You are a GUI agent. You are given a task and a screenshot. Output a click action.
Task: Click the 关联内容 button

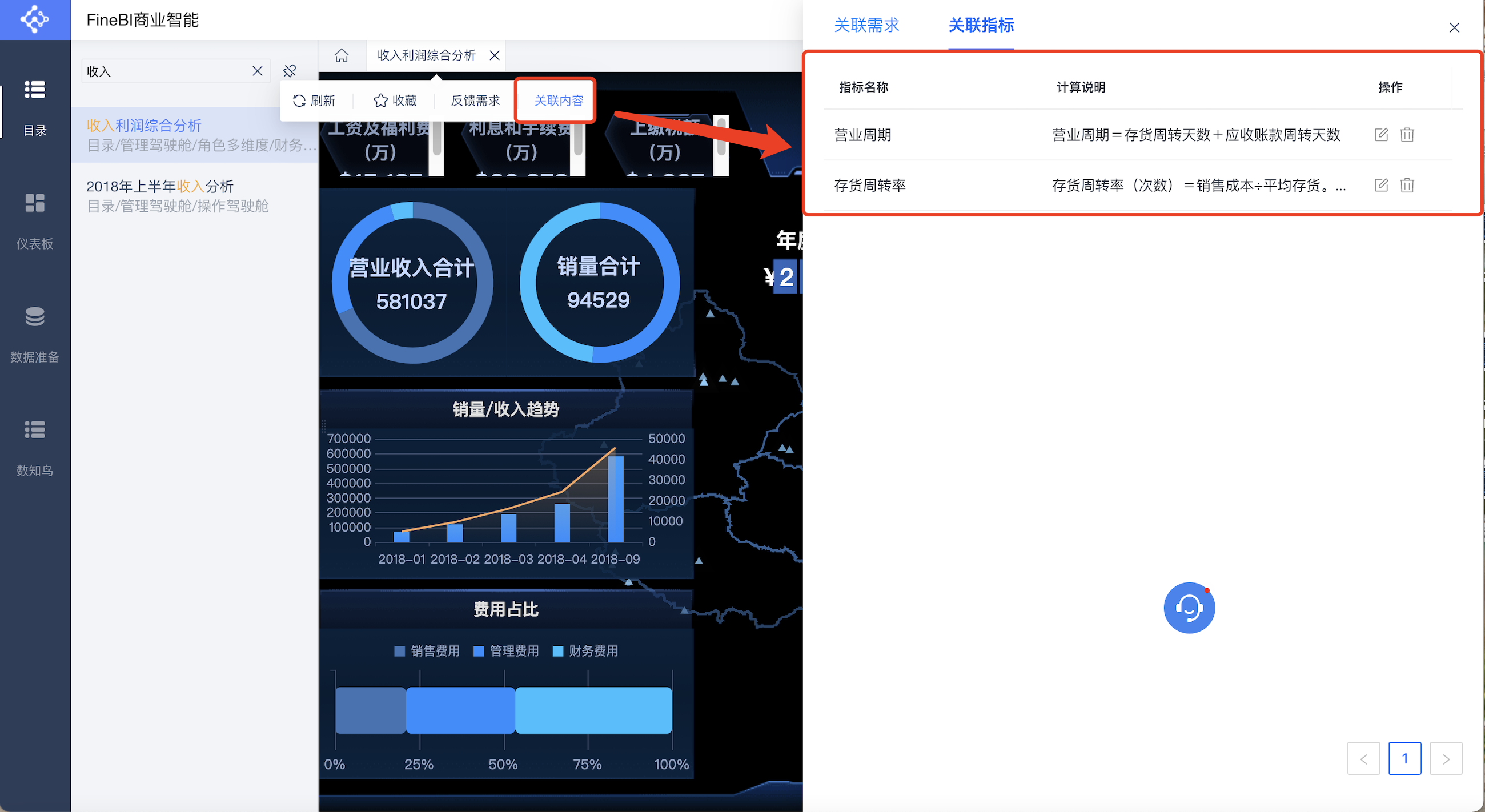[558, 101]
